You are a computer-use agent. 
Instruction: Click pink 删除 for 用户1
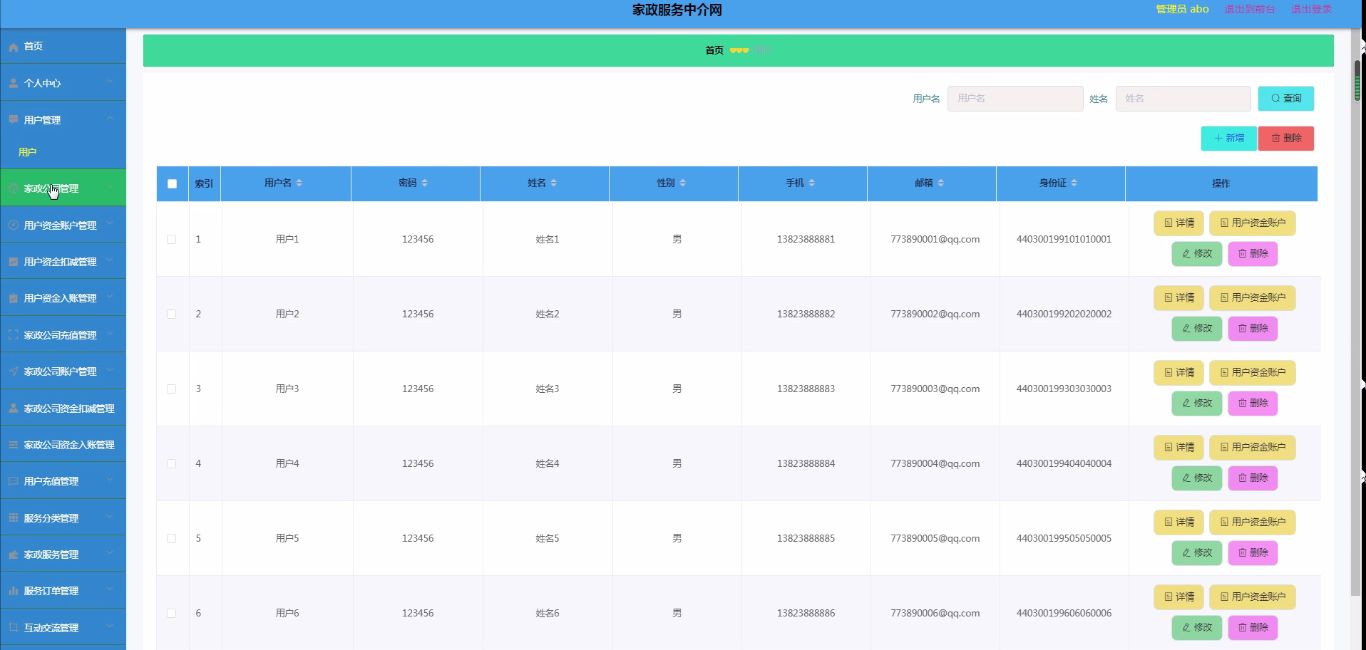[1253, 254]
